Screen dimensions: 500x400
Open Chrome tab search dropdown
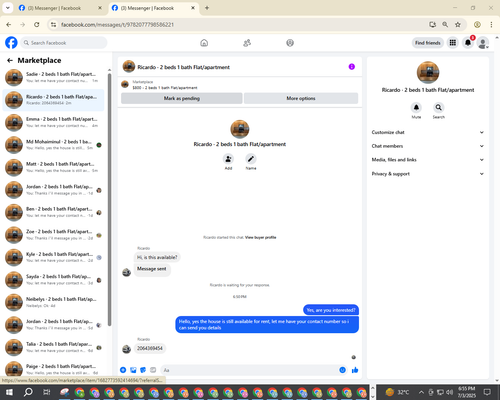[7, 8]
